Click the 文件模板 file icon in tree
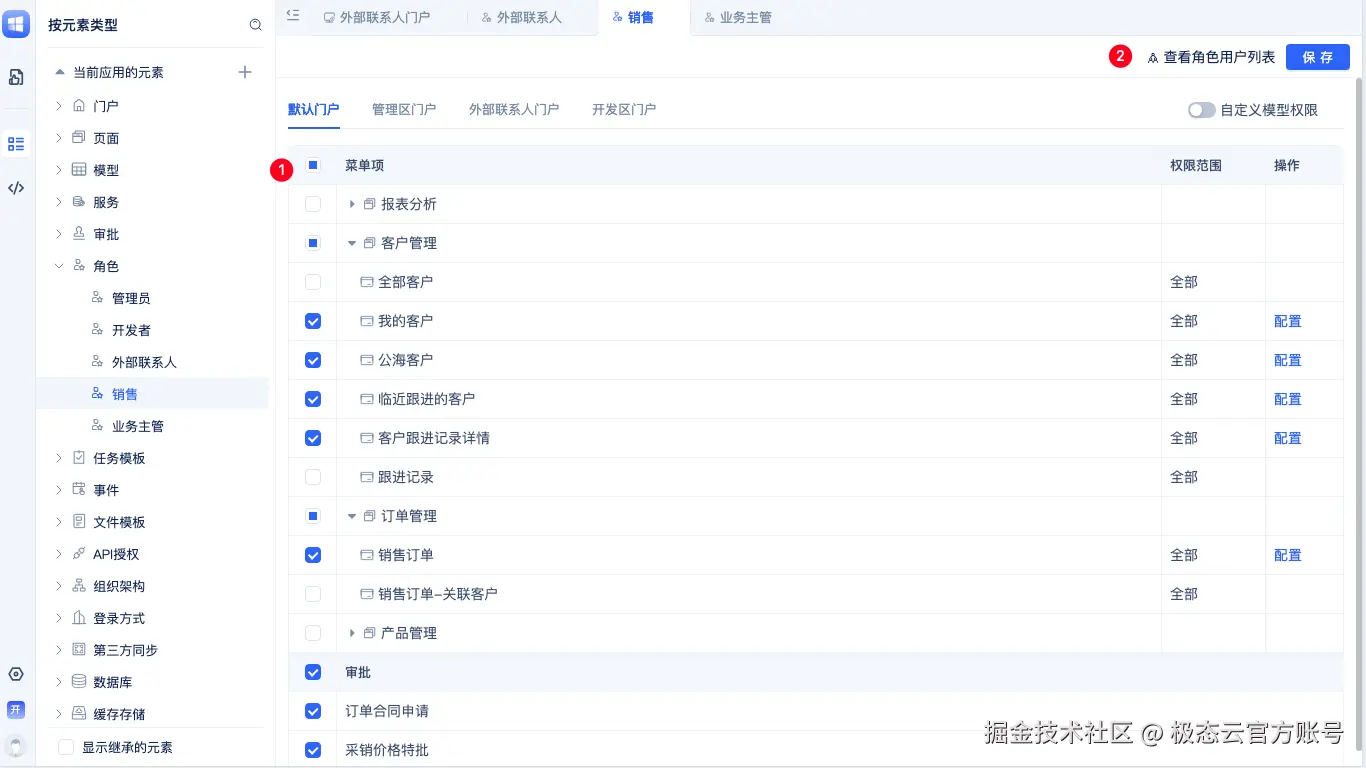 tap(79, 522)
